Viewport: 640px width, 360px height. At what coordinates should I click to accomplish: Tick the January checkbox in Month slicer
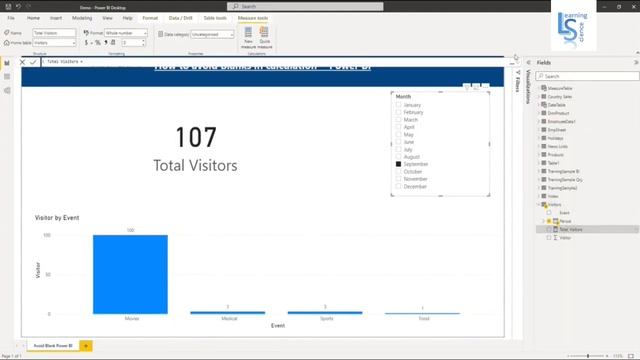398,105
